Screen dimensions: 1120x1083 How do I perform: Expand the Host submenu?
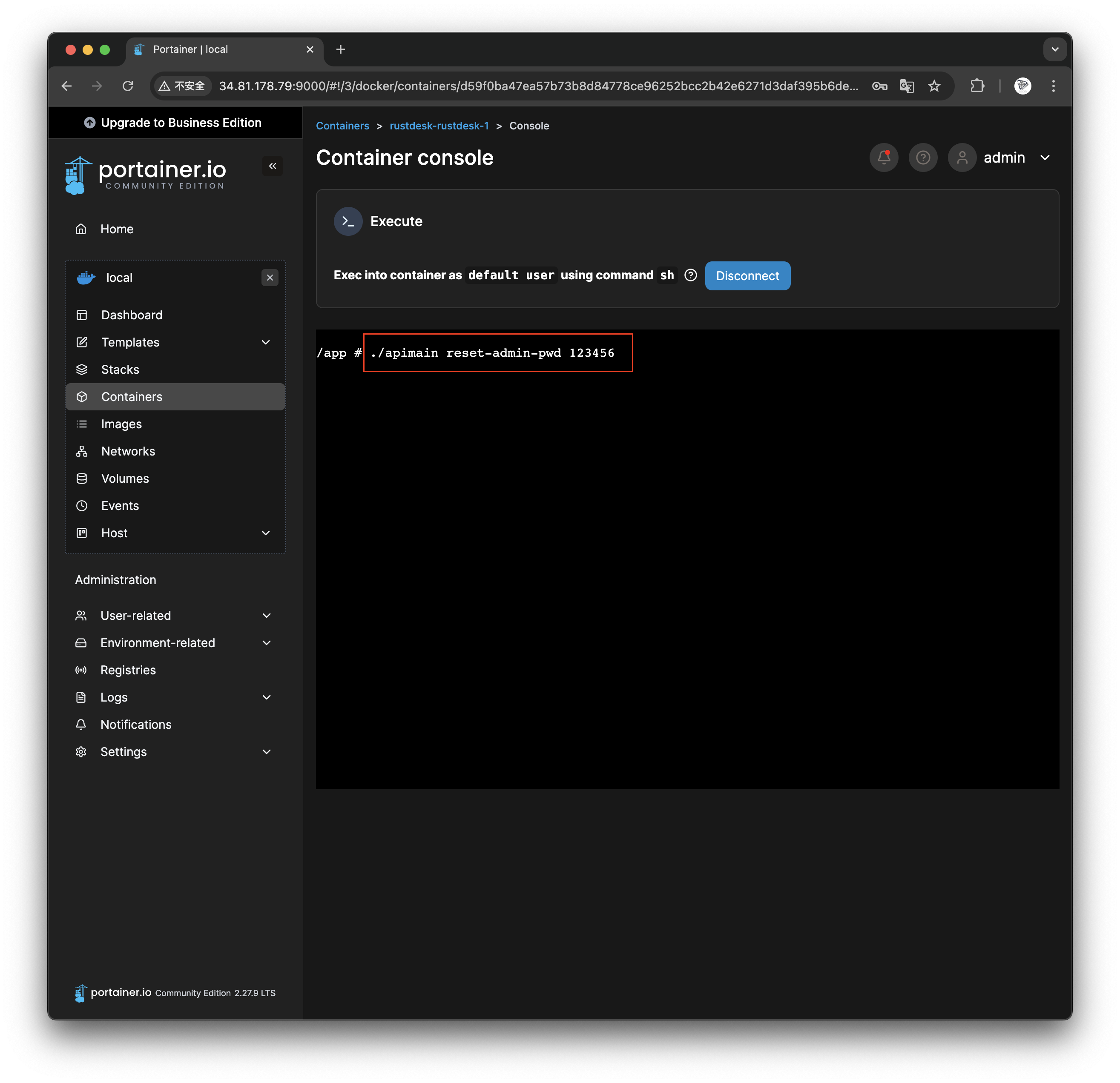click(266, 533)
